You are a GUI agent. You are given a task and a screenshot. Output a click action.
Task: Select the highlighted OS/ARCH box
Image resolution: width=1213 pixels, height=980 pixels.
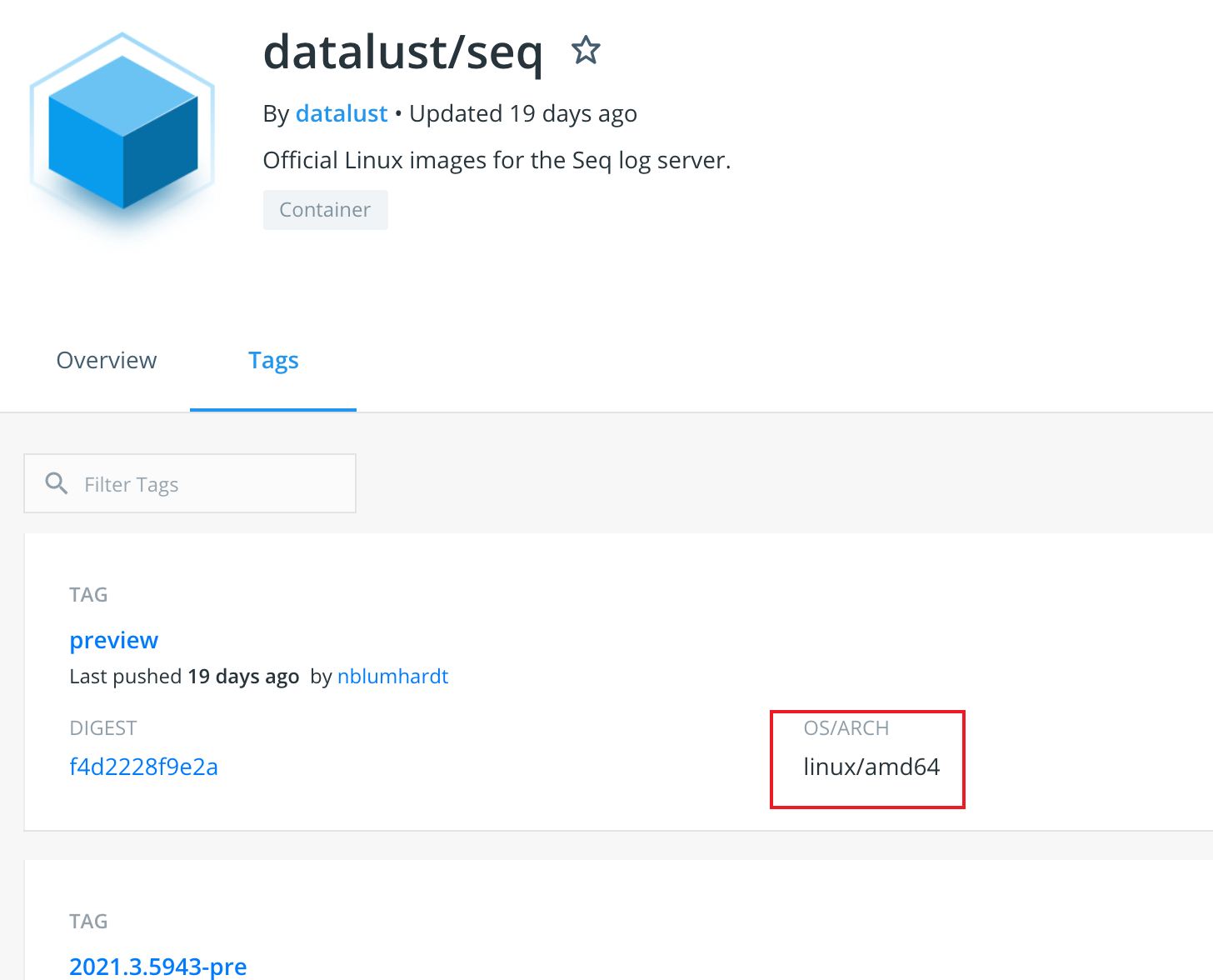[x=867, y=759]
